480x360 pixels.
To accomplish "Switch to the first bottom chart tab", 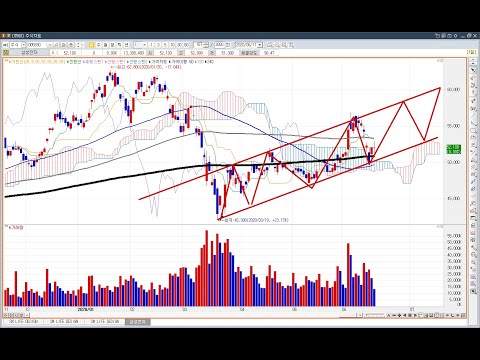I will [23, 322].
